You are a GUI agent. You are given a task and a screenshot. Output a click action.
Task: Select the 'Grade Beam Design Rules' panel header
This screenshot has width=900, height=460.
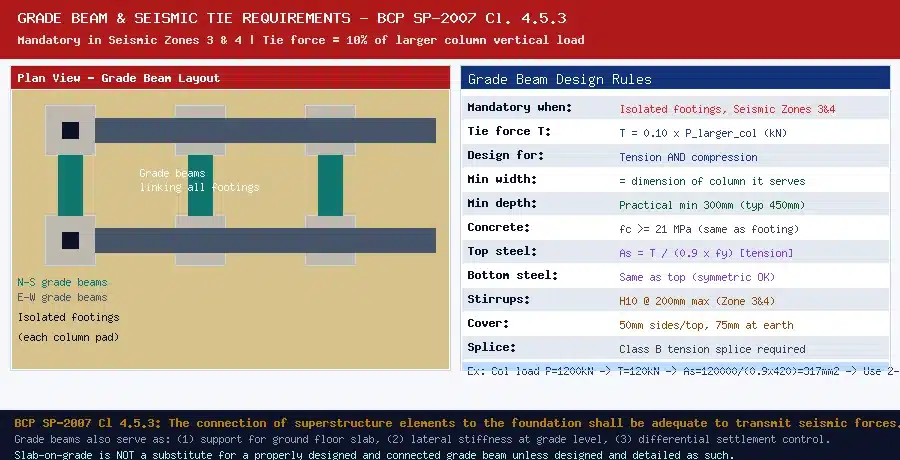pyautogui.click(x=675, y=79)
